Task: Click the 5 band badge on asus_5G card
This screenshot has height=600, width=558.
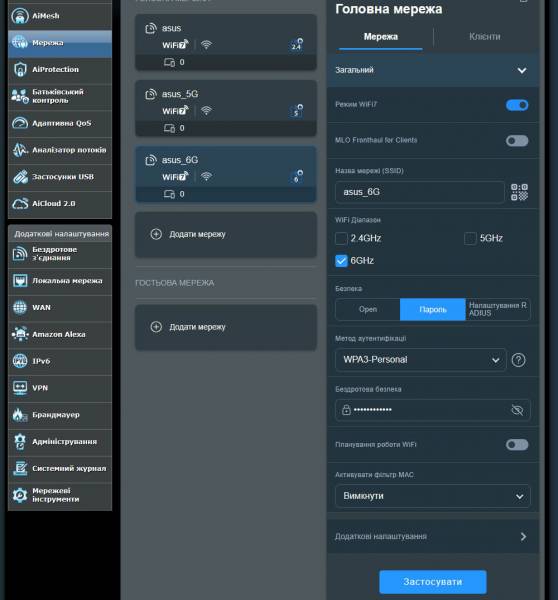Action: pyautogui.click(x=296, y=111)
